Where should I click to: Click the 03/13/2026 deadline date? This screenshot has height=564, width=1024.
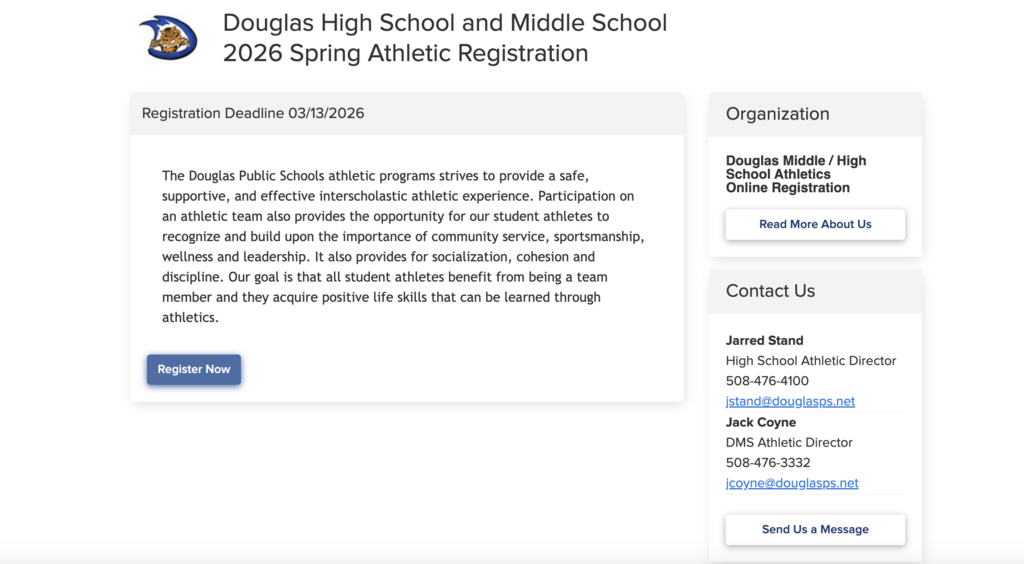click(326, 113)
